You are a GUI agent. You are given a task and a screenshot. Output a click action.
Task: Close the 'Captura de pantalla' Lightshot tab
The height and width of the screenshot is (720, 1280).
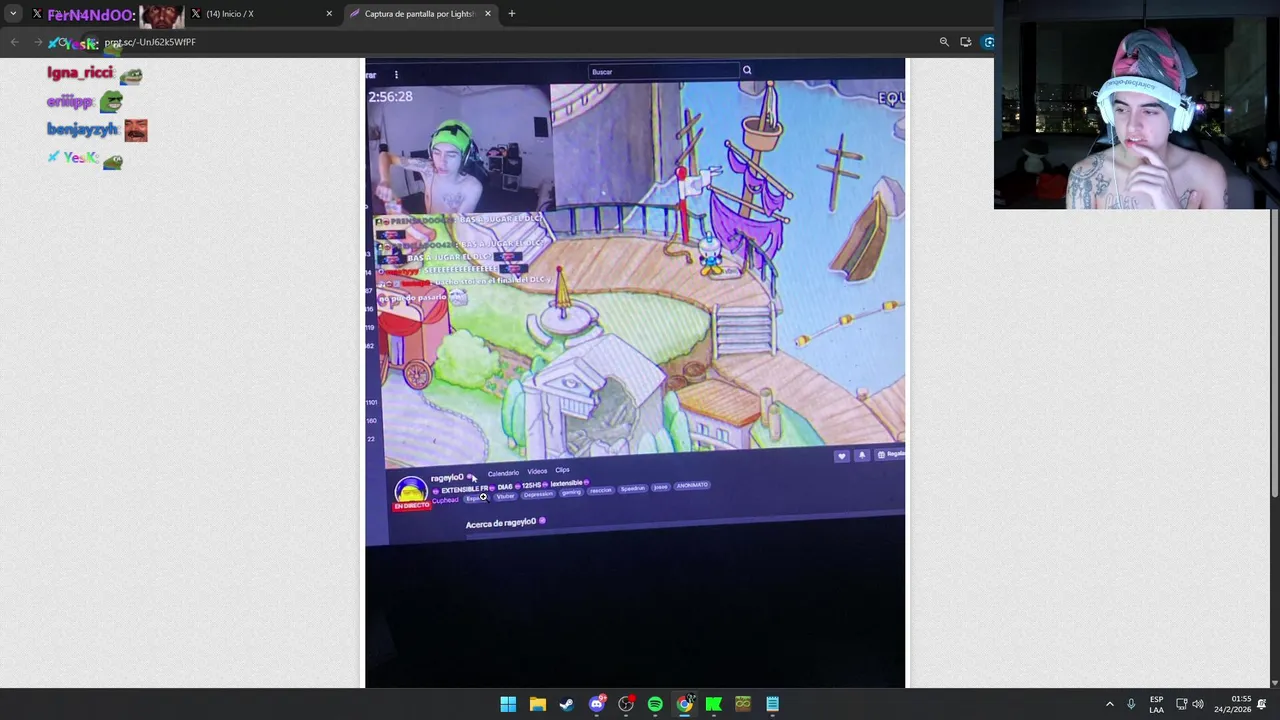489,14
